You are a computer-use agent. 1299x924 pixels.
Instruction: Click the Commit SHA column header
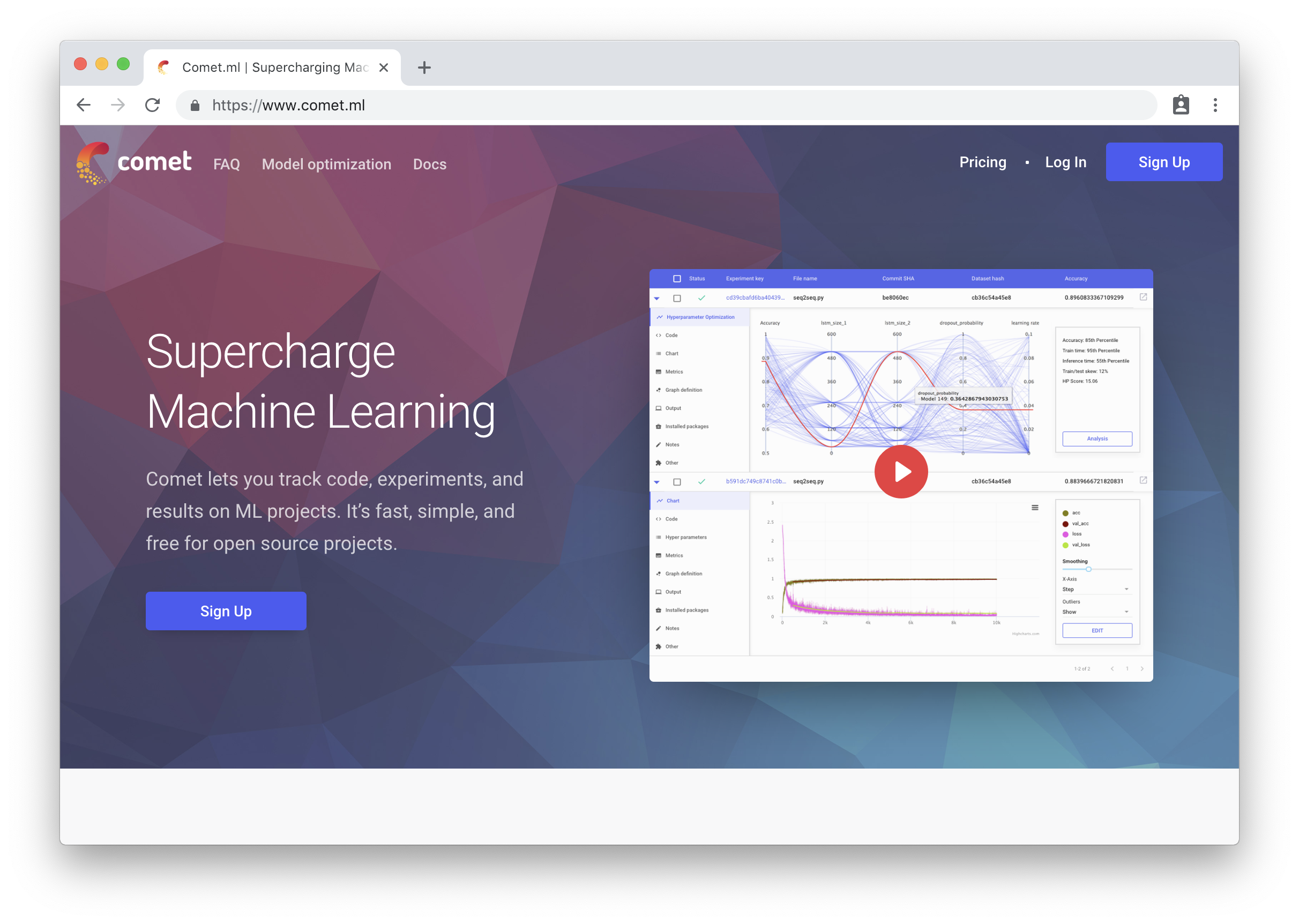point(898,278)
